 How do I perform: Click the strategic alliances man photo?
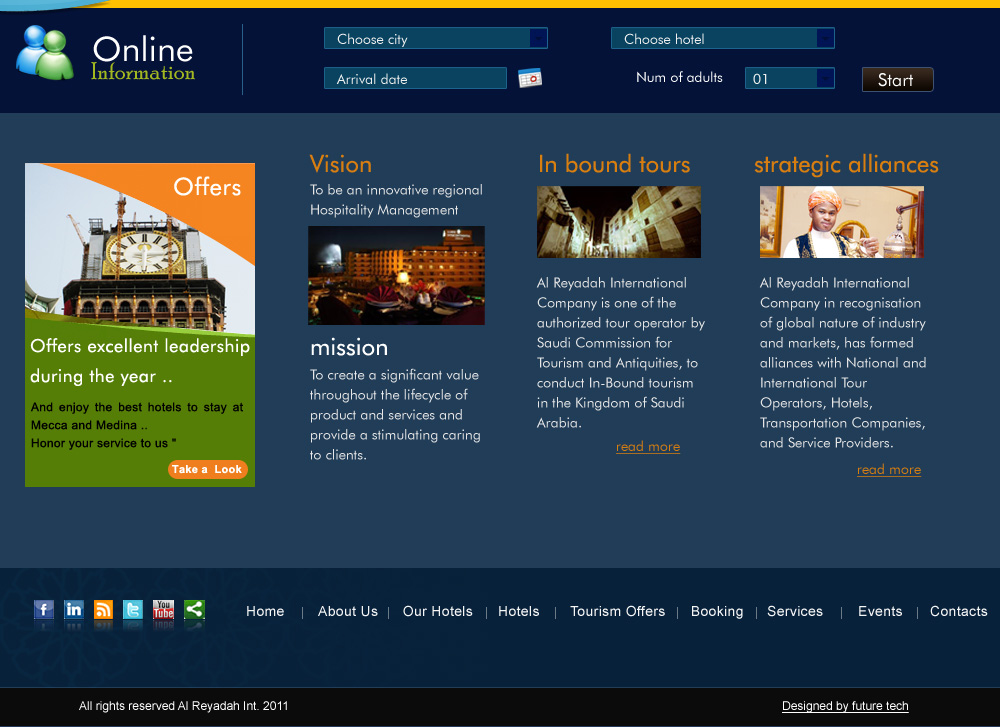pos(842,222)
